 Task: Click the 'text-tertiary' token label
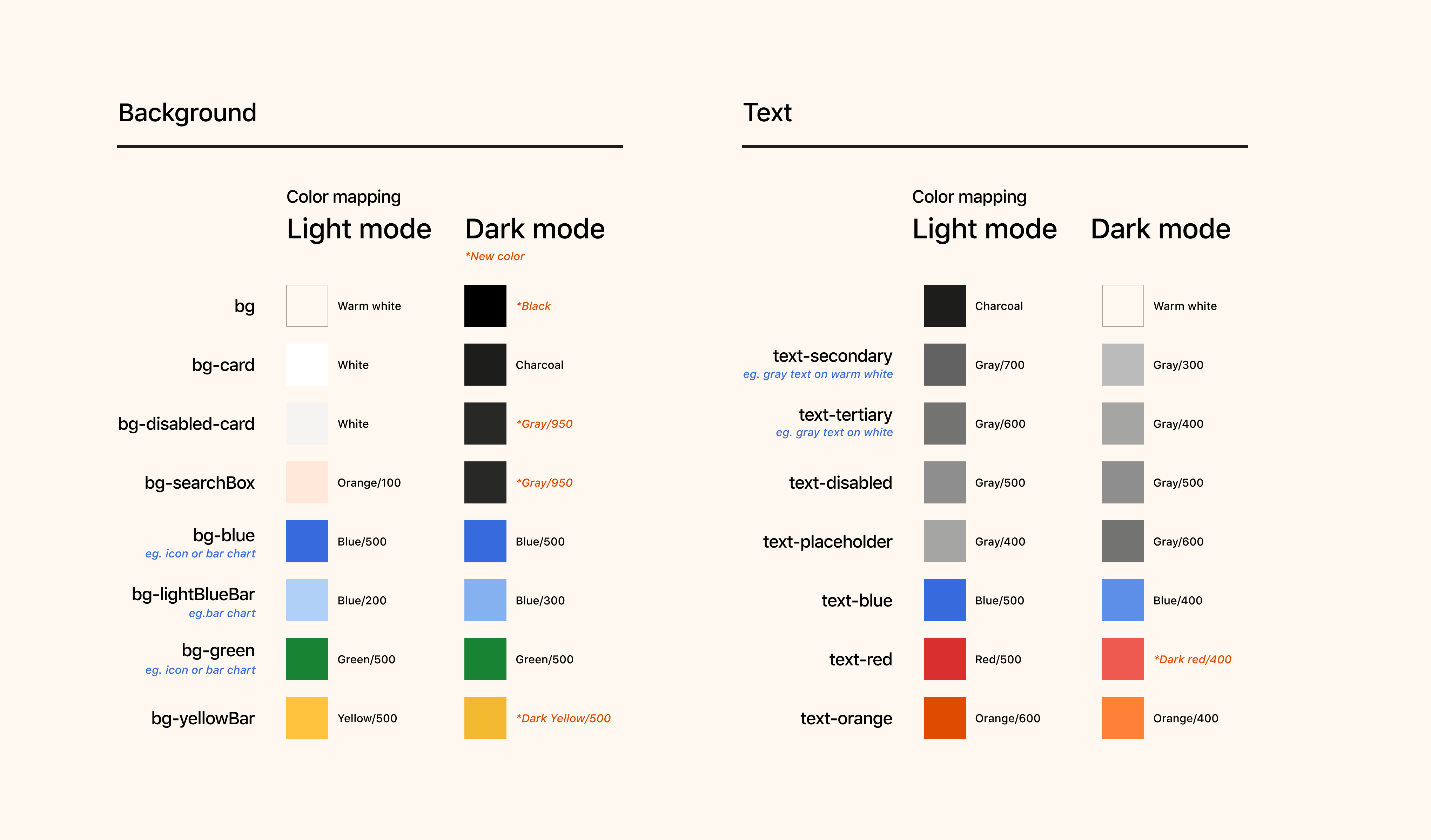point(846,415)
